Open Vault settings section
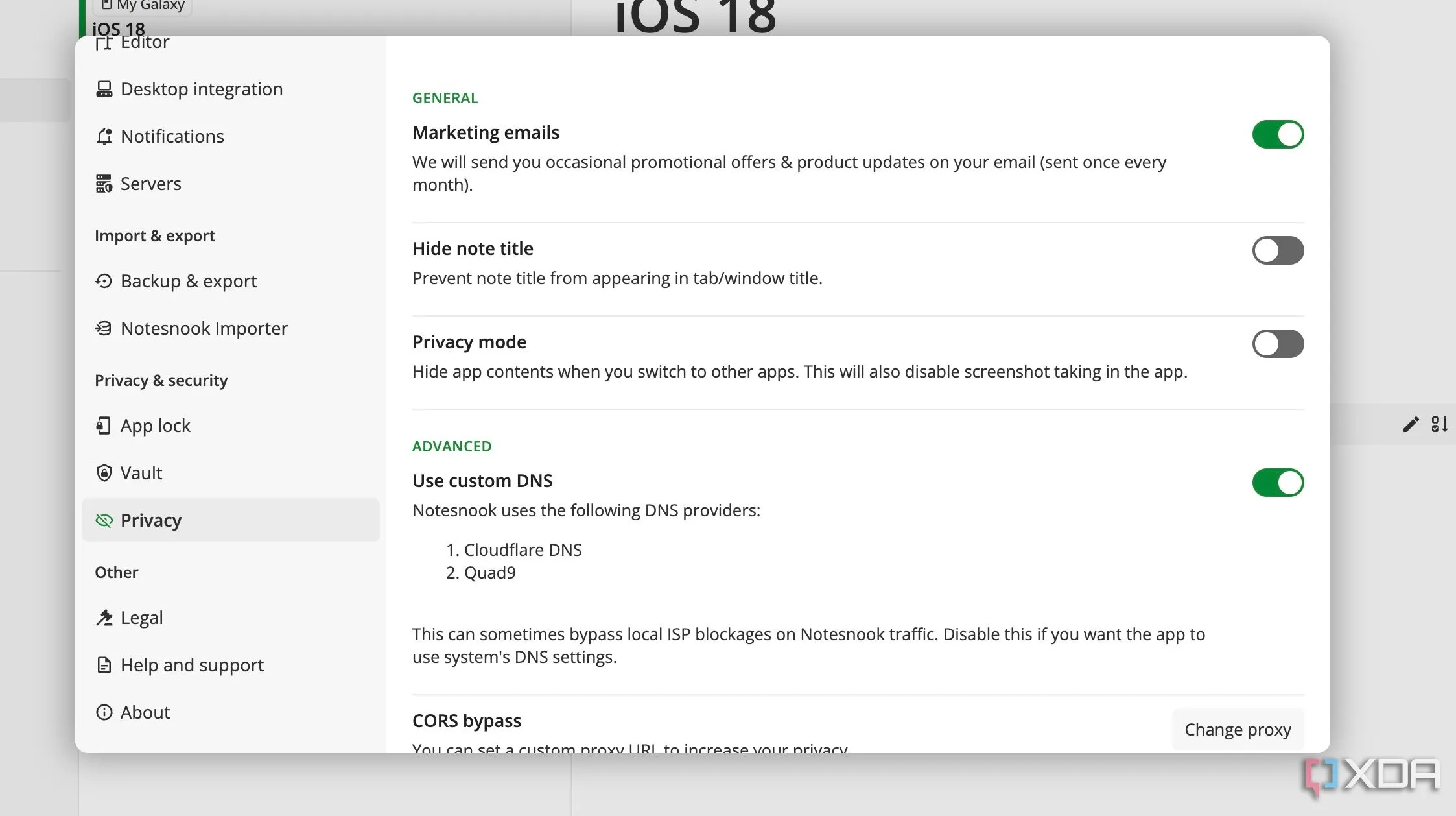Viewport: 1456px width, 816px height. coord(231,473)
